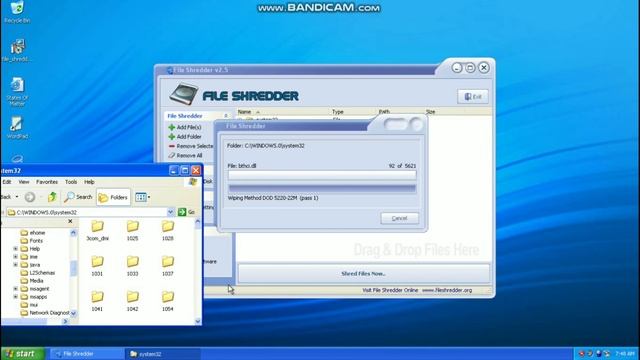The height and width of the screenshot is (360, 640).
Task: Open Help menu in Explorer window
Action: click(89, 182)
